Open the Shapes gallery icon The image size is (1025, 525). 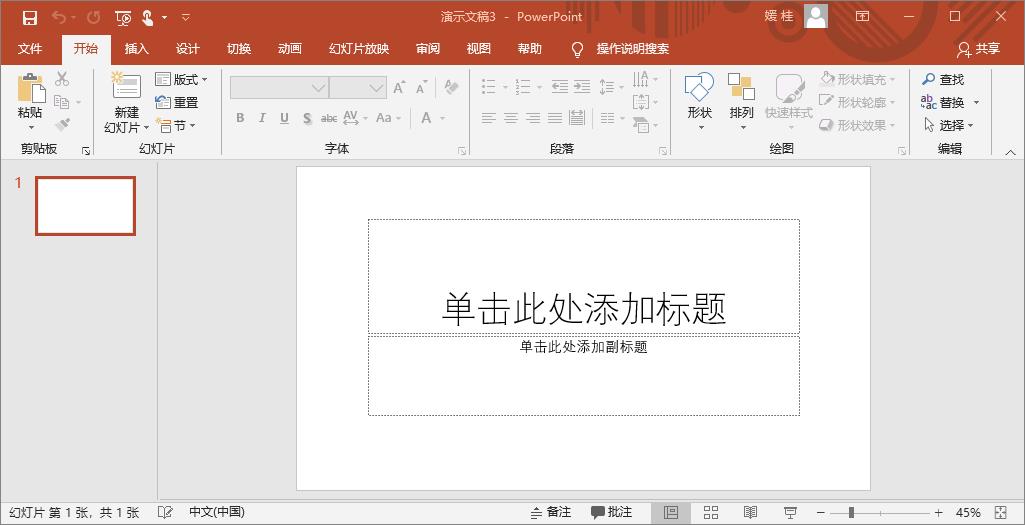(x=699, y=88)
